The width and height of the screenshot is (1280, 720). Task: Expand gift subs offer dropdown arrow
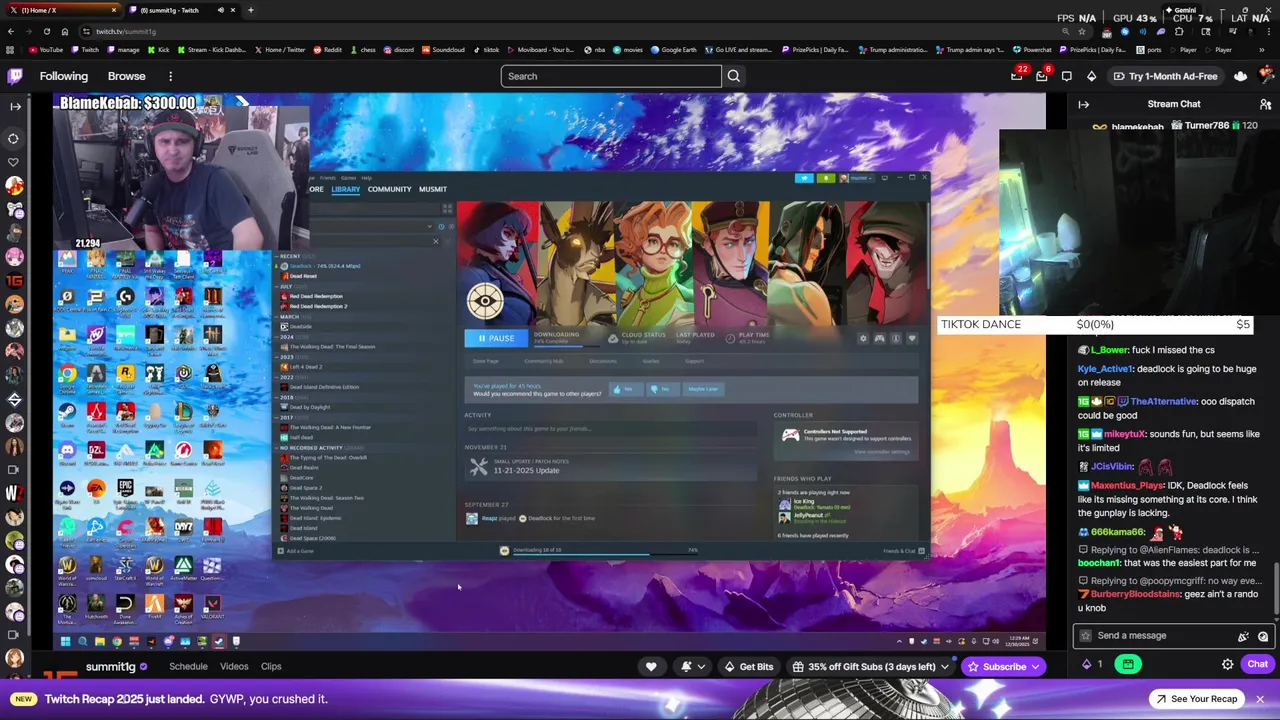click(944, 666)
